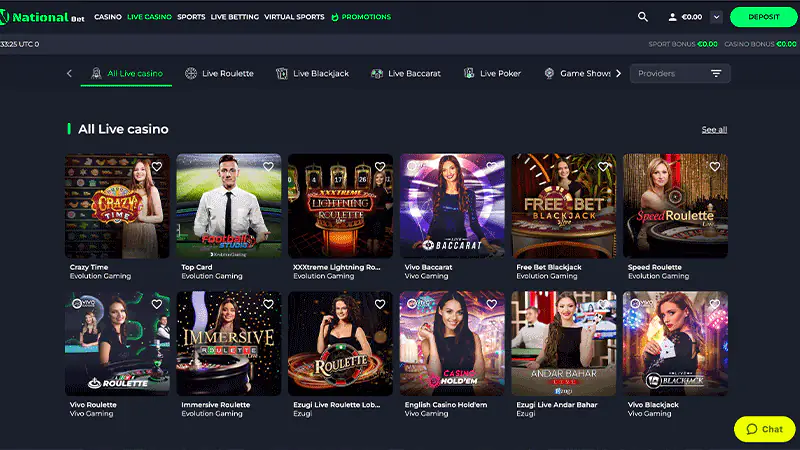Favorite Speed Roulette with the heart
Image resolution: width=800 pixels, height=450 pixels.
tap(715, 166)
